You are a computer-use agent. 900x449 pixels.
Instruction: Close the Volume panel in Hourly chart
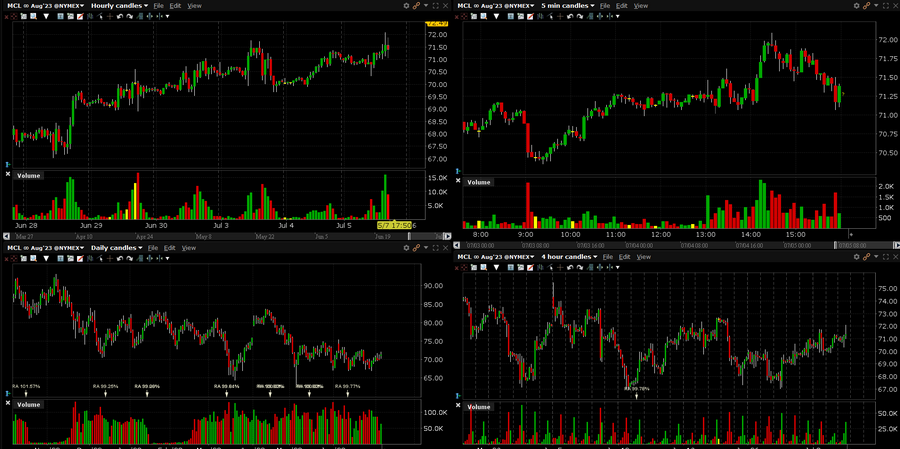8,175
